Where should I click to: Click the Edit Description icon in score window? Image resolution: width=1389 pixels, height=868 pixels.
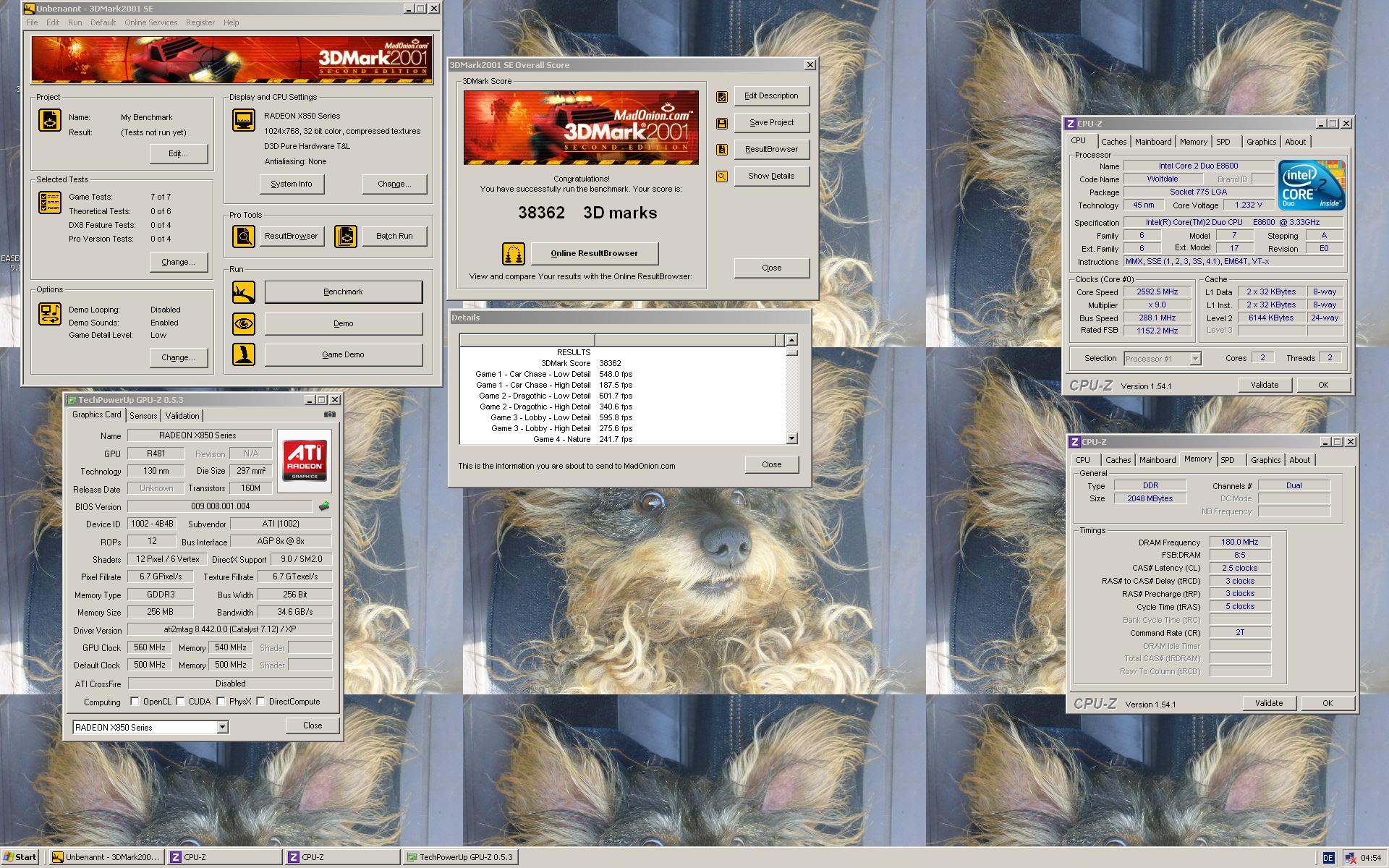click(x=722, y=97)
